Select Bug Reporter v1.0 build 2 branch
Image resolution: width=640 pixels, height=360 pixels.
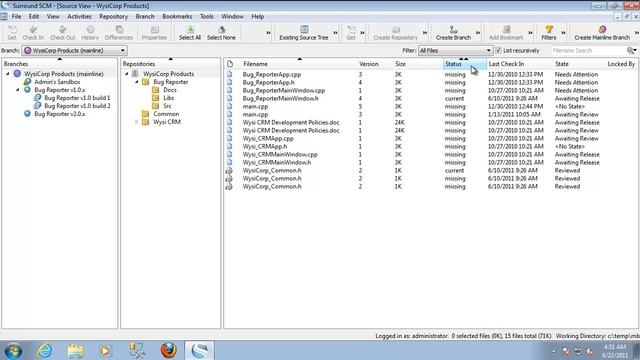[x=77, y=106]
